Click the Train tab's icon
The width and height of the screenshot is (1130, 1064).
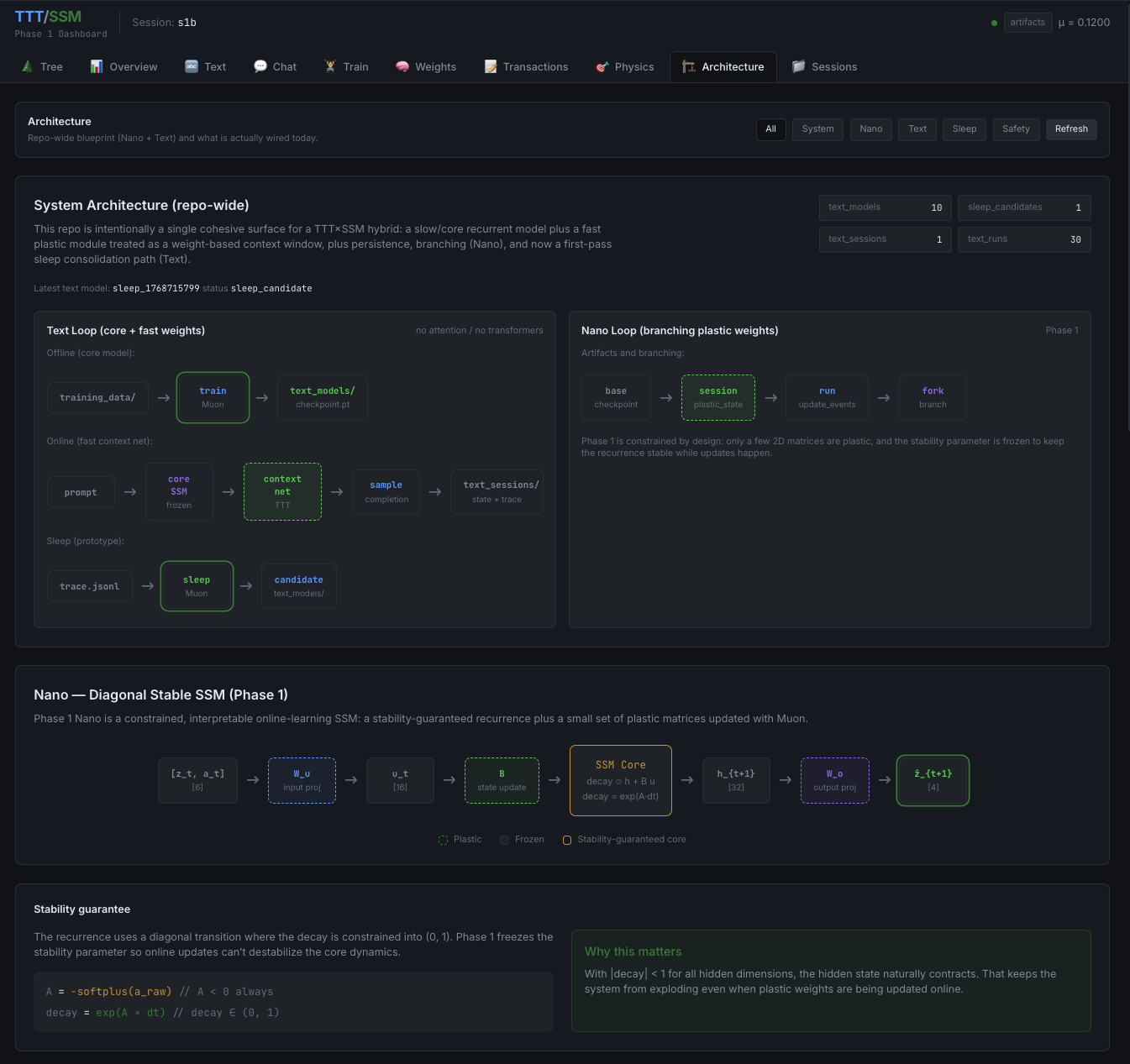[x=330, y=66]
